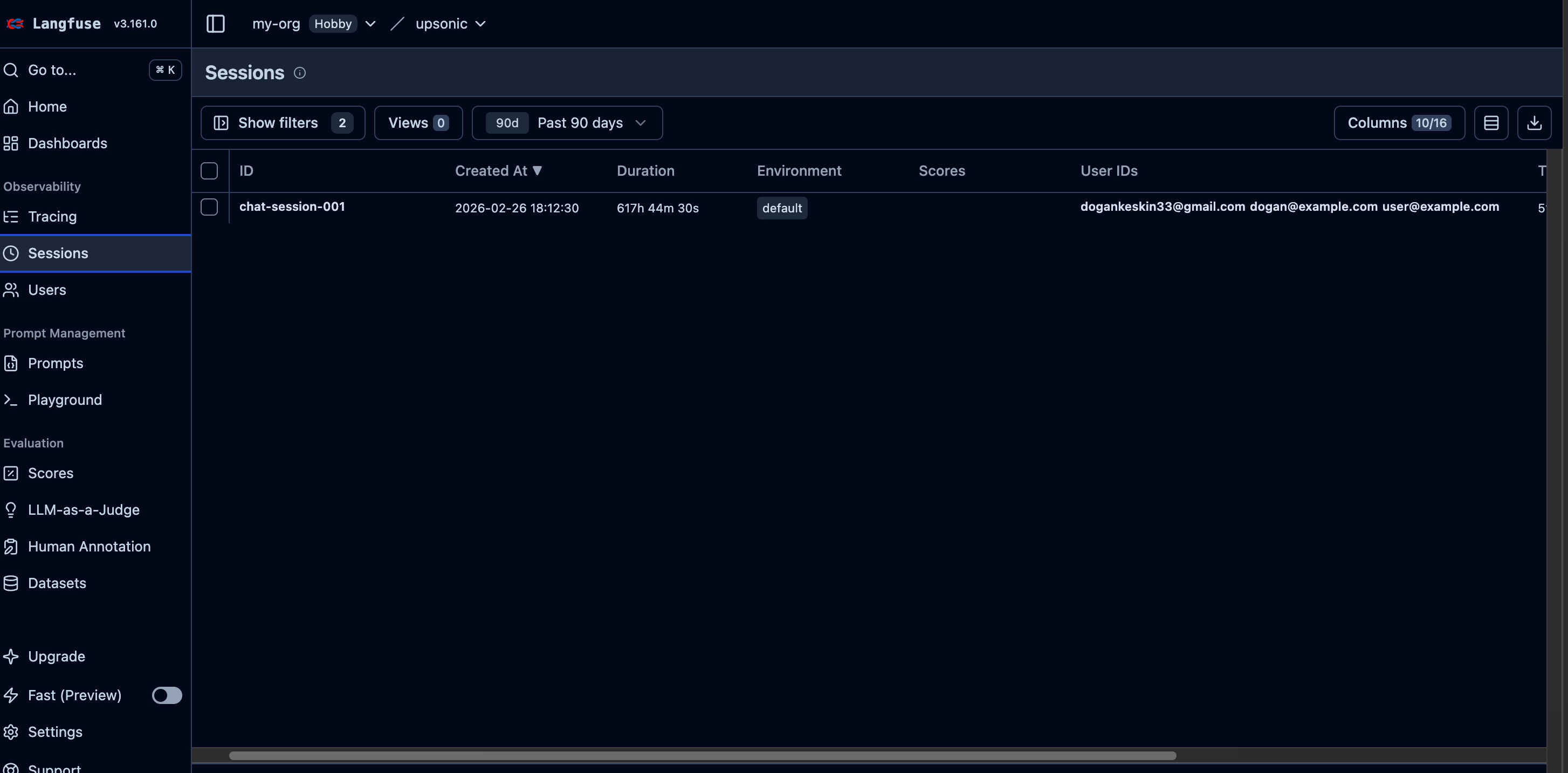Open Datasets in the sidebar

[57, 583]
